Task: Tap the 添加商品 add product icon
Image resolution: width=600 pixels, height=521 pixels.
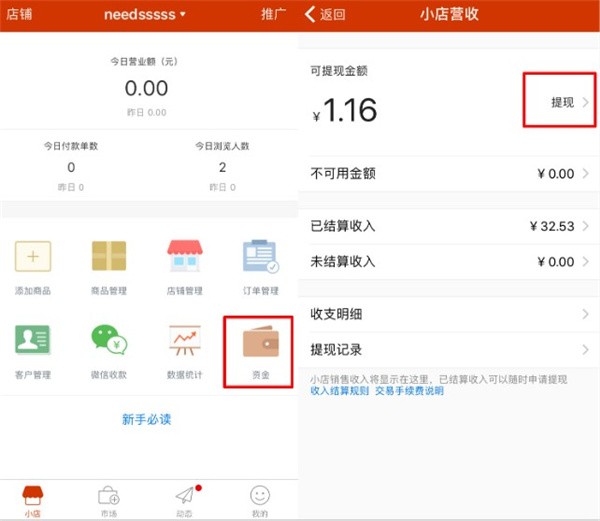Action: 34,256
